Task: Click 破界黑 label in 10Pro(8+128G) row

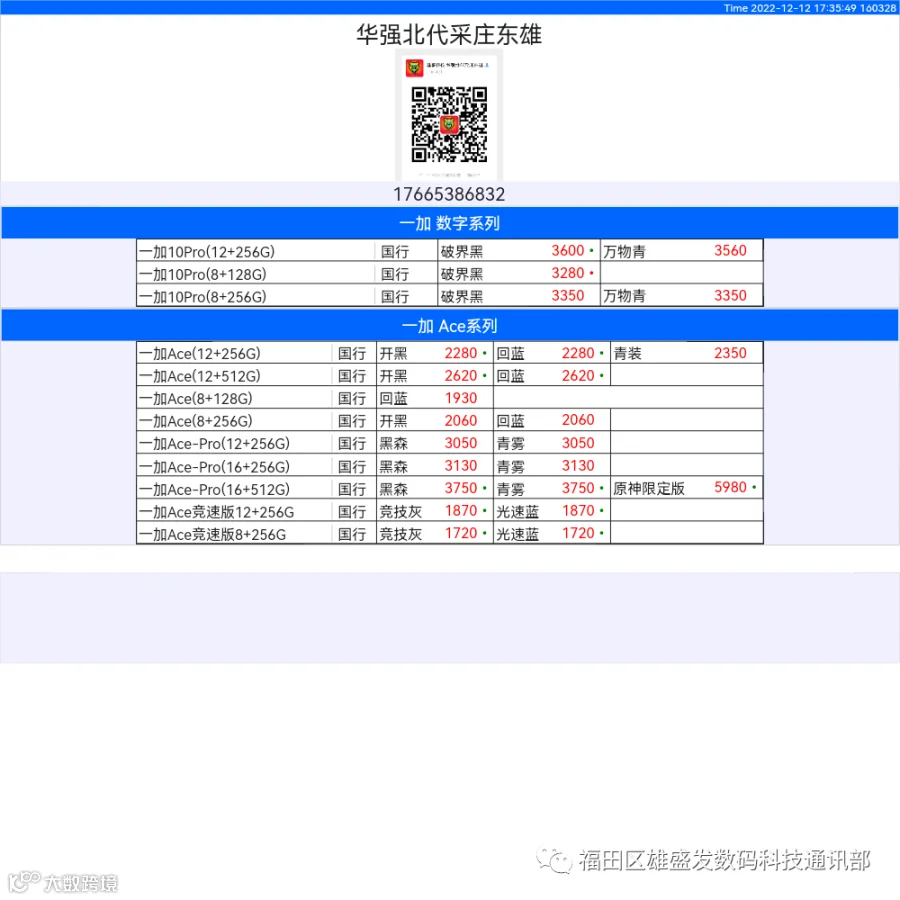Action: 462,274
